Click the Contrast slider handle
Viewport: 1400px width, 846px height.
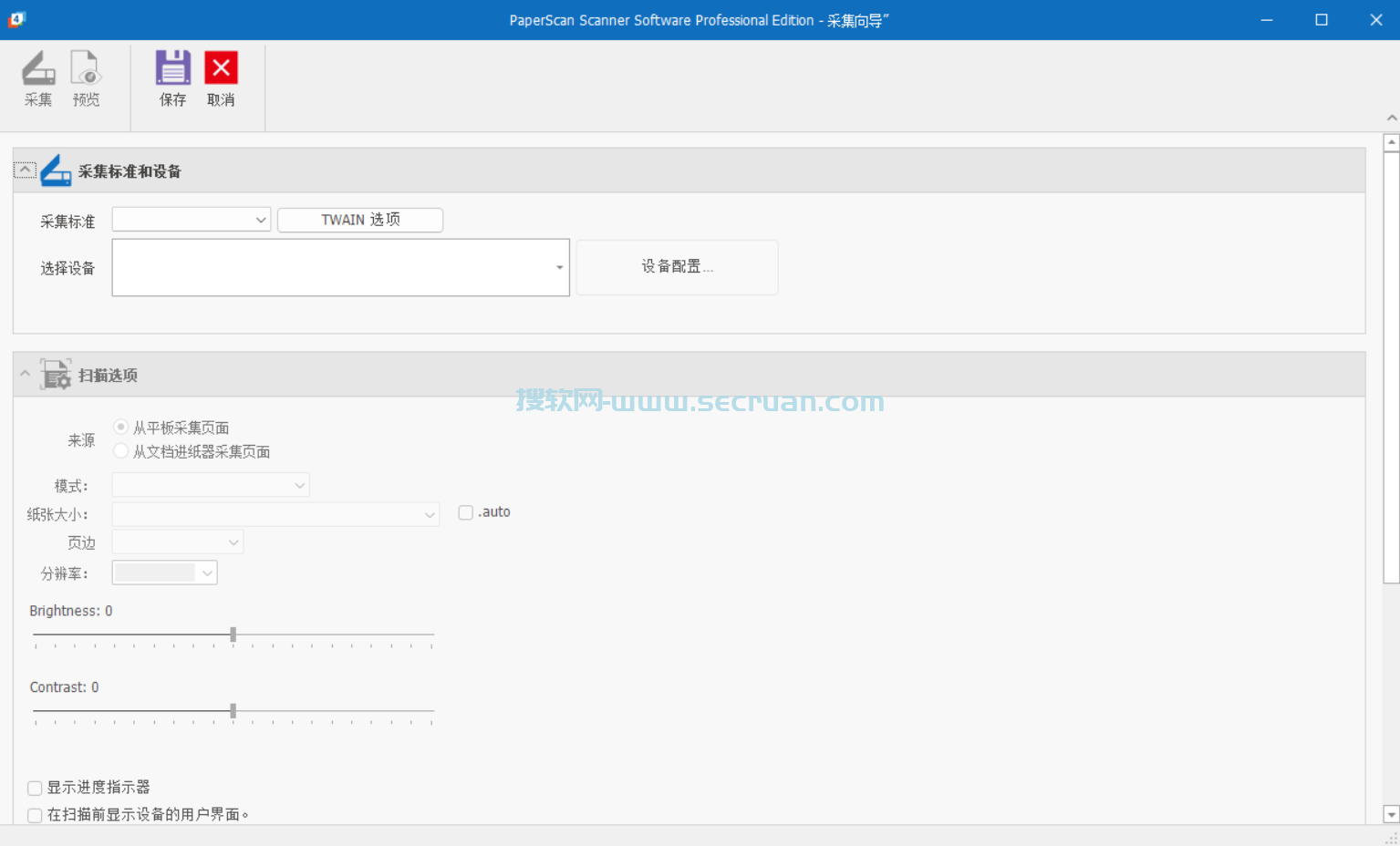pos(233,711)
